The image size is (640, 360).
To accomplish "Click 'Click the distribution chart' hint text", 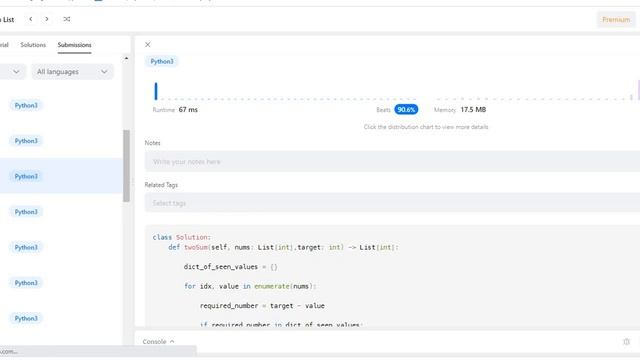I will pos(426,127).
